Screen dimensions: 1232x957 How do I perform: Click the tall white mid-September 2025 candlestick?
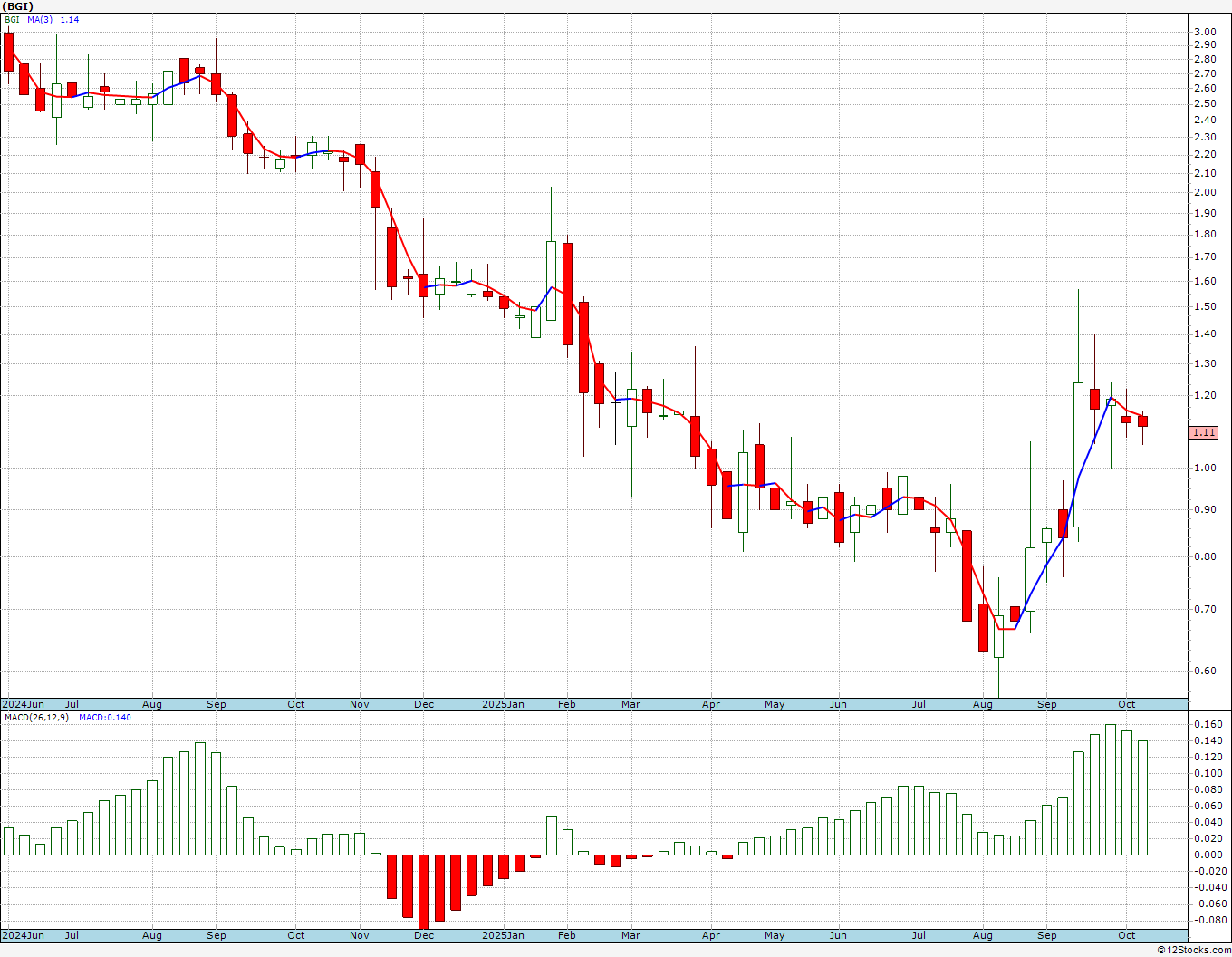pos(1078,454)
